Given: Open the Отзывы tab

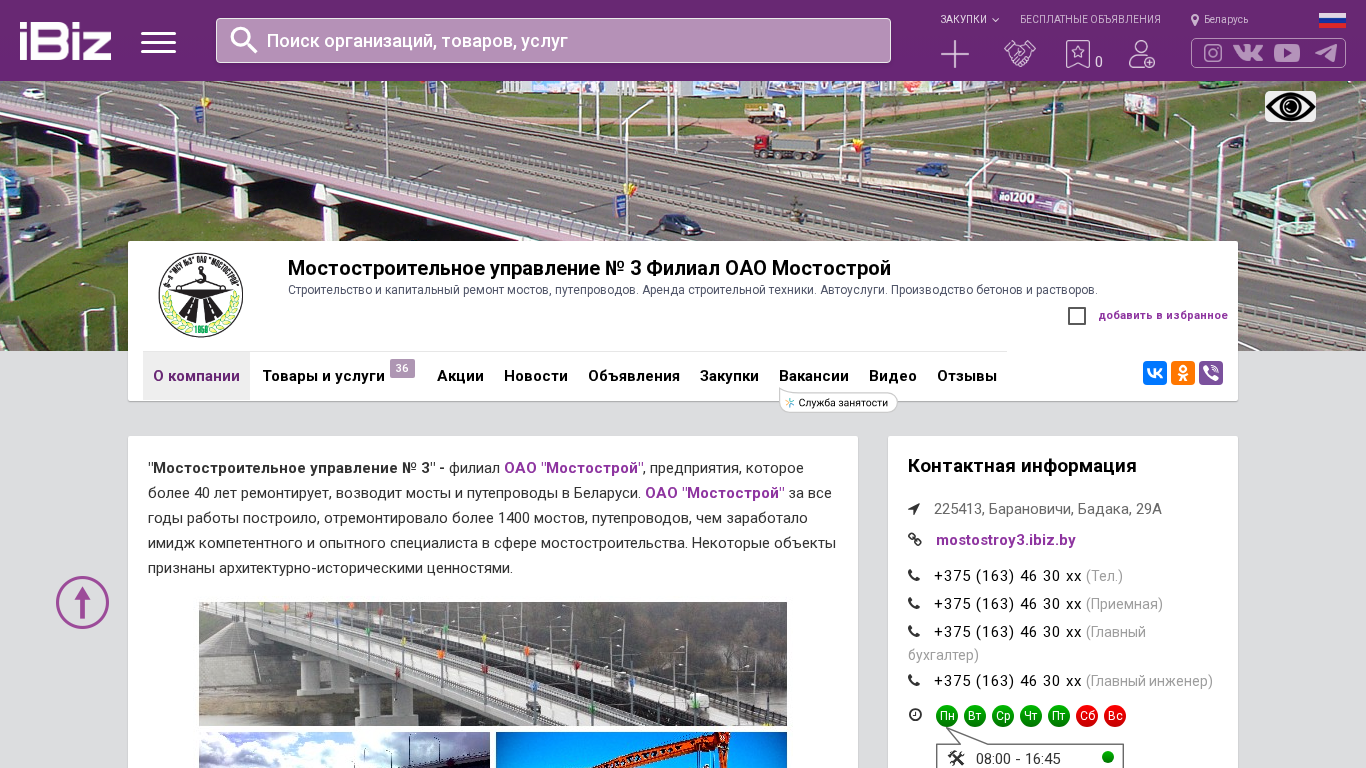Looking at the screenshot, I should (x=967, y=376).
